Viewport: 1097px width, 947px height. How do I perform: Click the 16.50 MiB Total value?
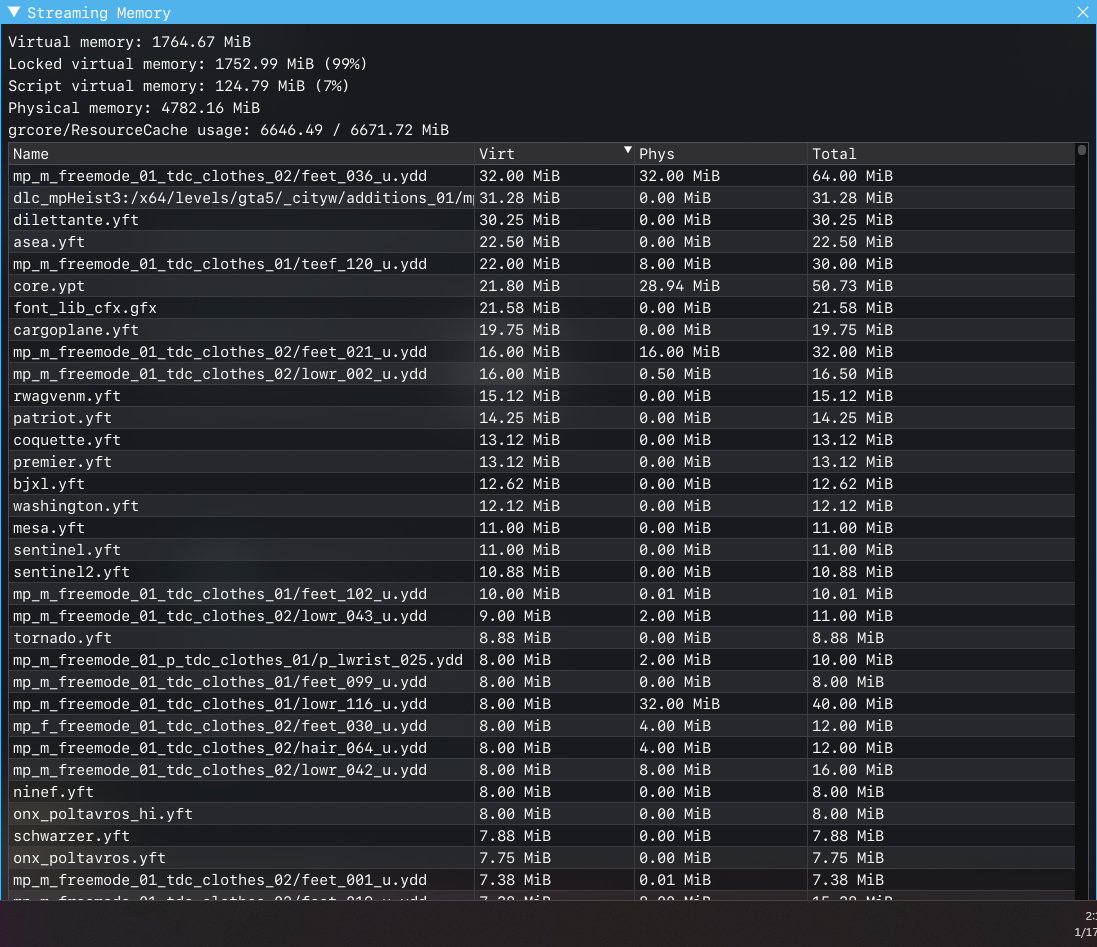tap(852, 374)
